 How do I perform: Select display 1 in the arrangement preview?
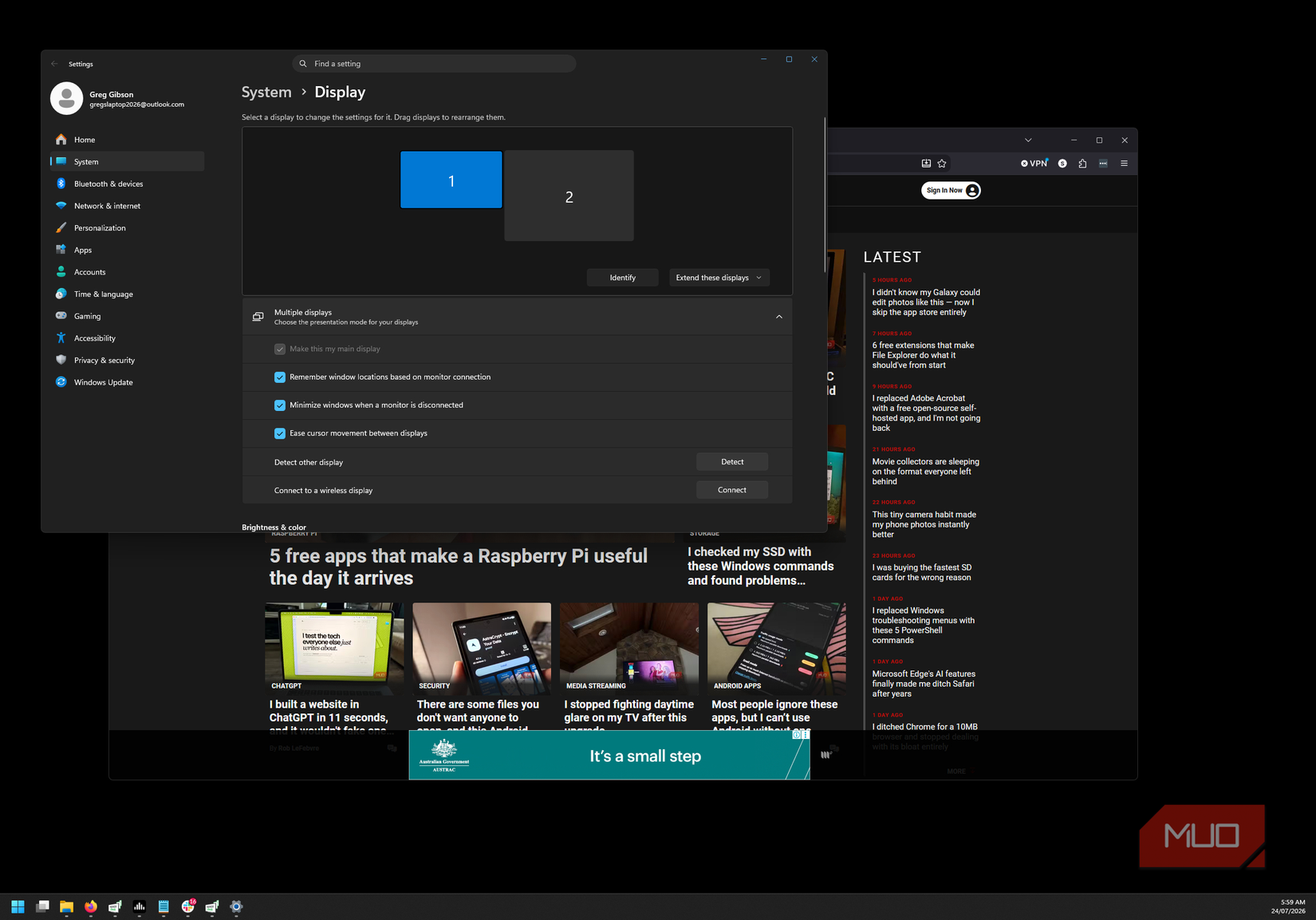click(x=451, y=180)
